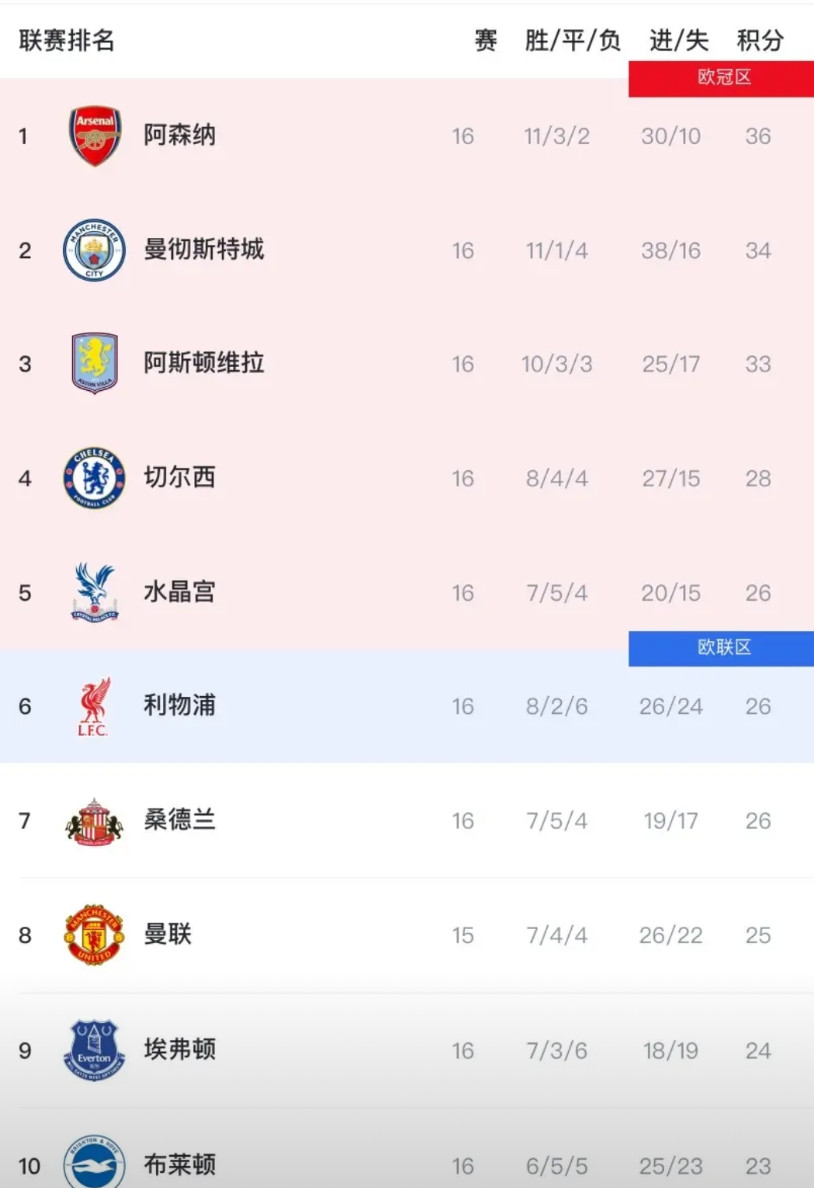This screenshot has width=814, height=1188.
Task: Select the Manchester City badge
Action: (x=95, y=250)
